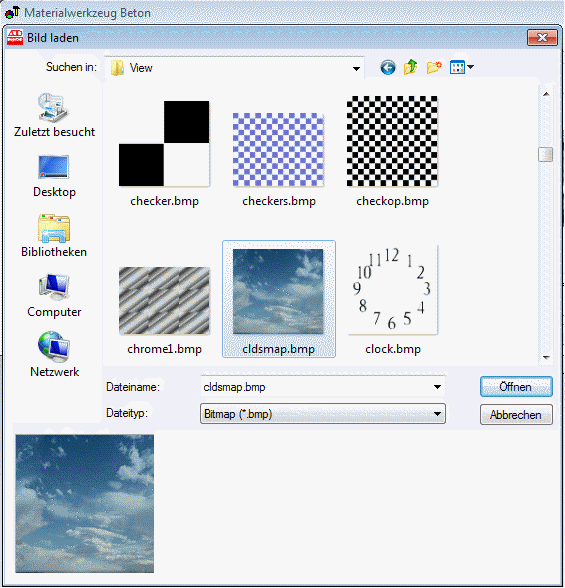565x588 pixels.
Task: Click the checkop.bmp file name label
Action: [392, 201]
